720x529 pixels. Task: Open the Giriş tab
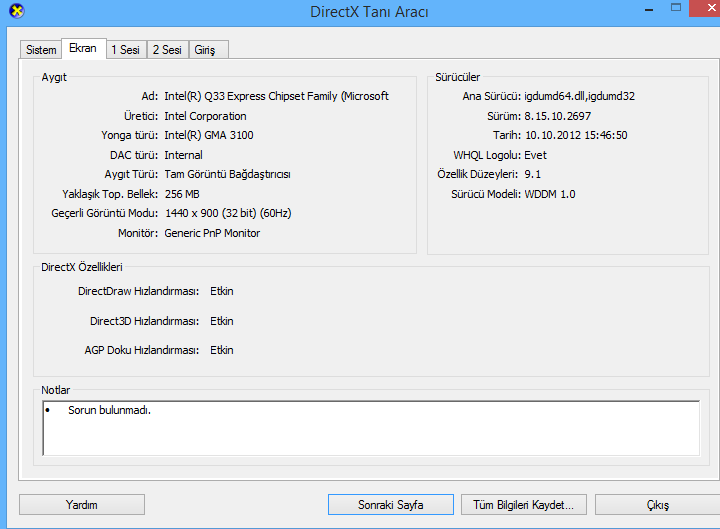[208, 49]
